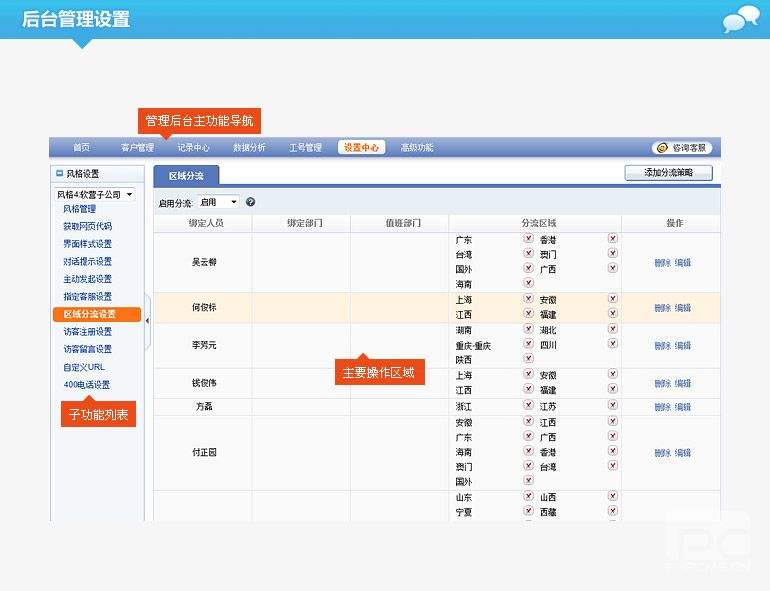Open 400电话设置 in the sidebar
770x591 pixels.
click(87, 385)
